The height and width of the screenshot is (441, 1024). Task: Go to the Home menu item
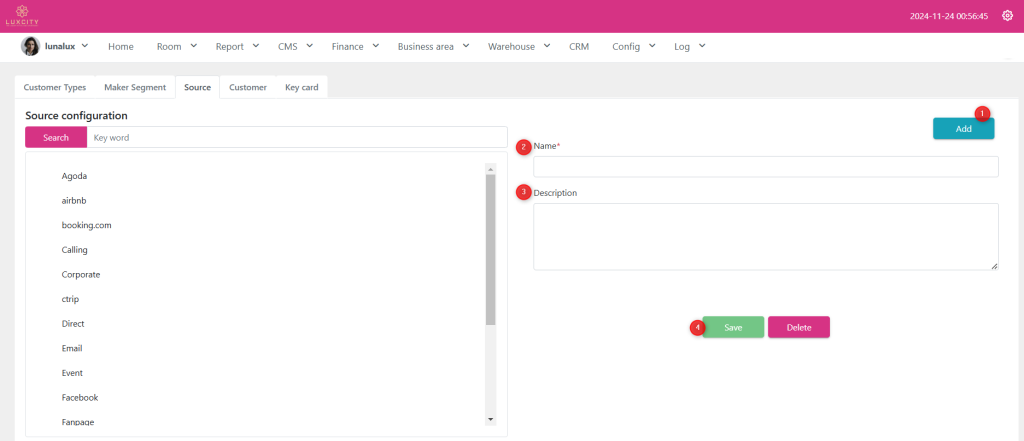click(120, 46)
